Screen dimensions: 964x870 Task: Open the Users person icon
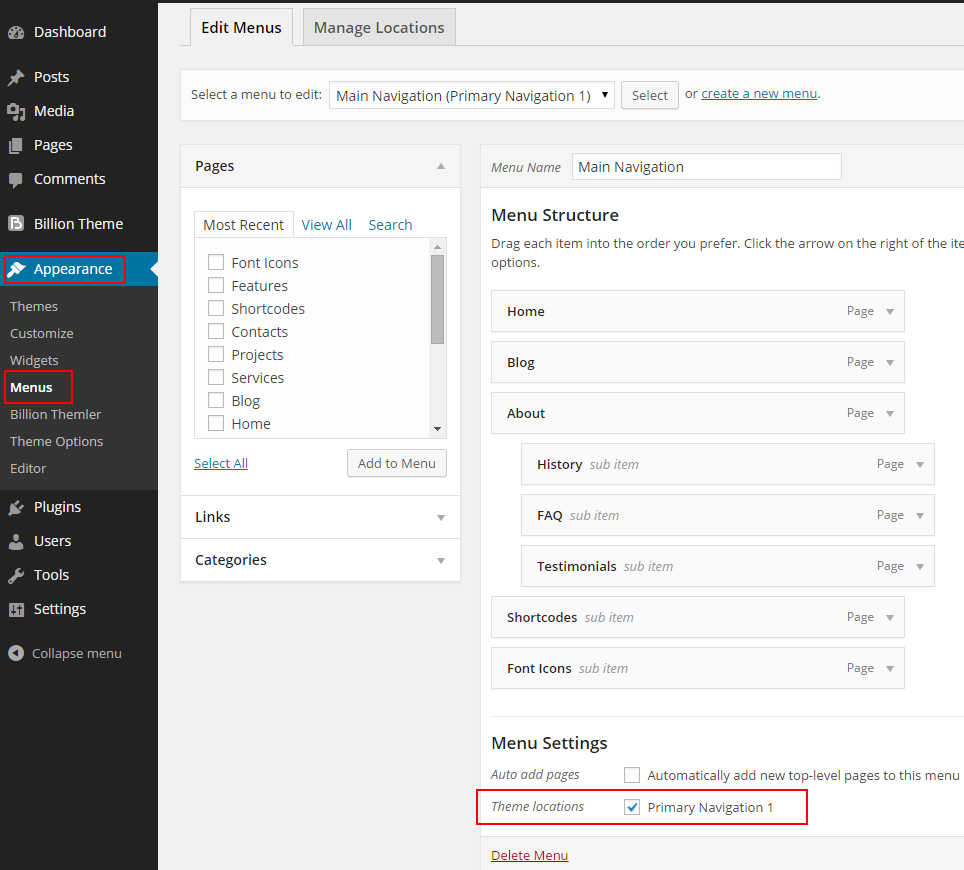pyautogui.click(x=16, y=541)
